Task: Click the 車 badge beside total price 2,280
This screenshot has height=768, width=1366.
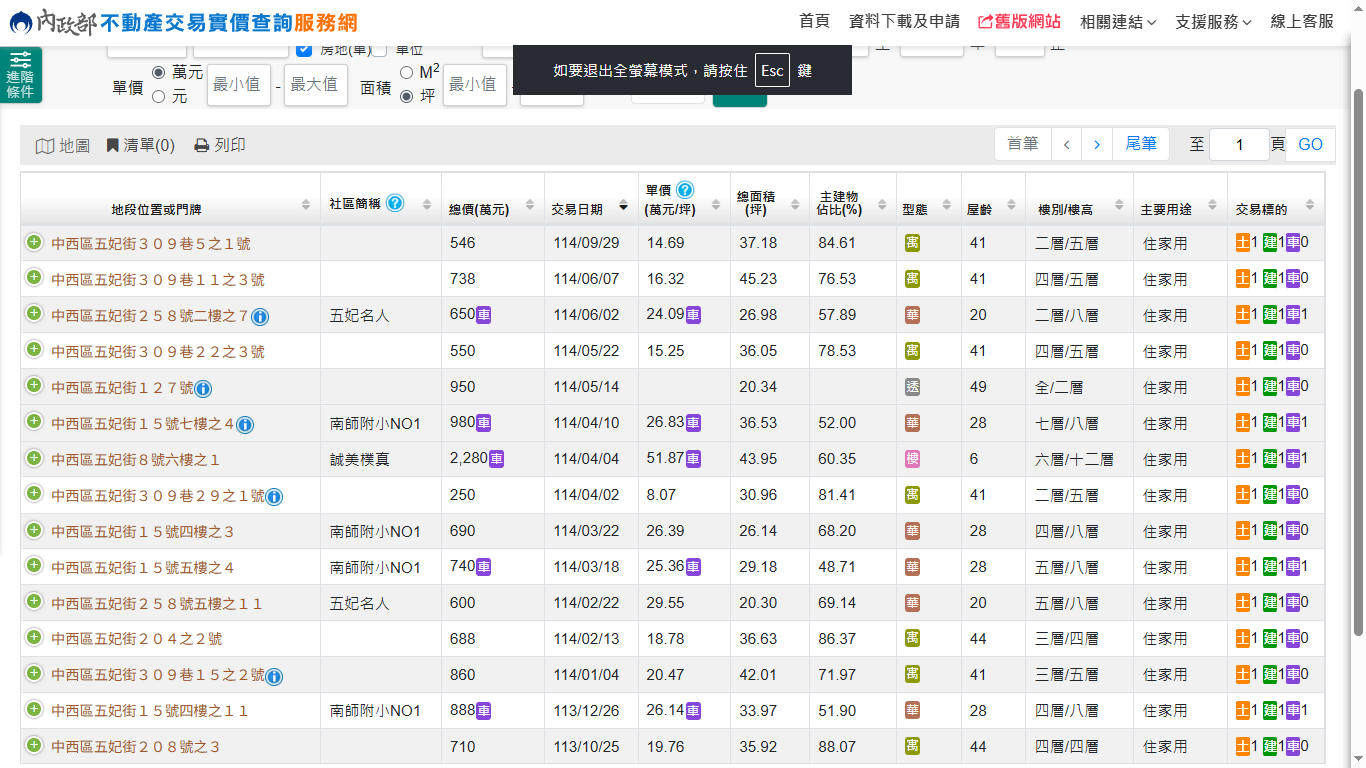Action: coord(496,459)
